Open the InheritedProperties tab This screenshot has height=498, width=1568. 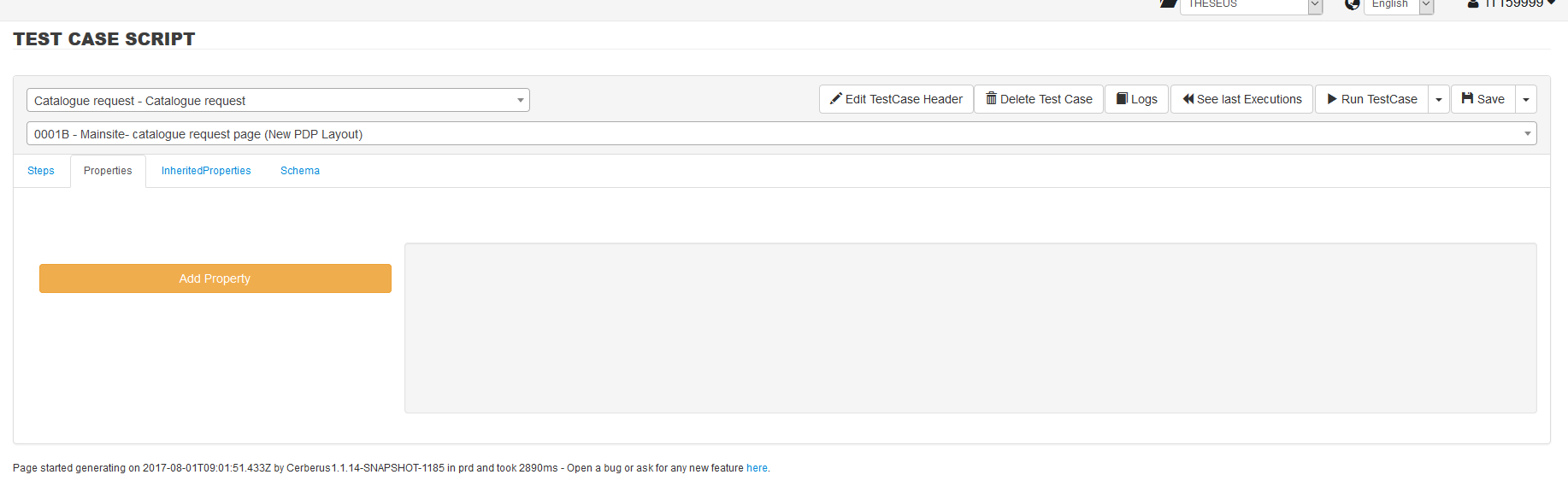(206, 171)
